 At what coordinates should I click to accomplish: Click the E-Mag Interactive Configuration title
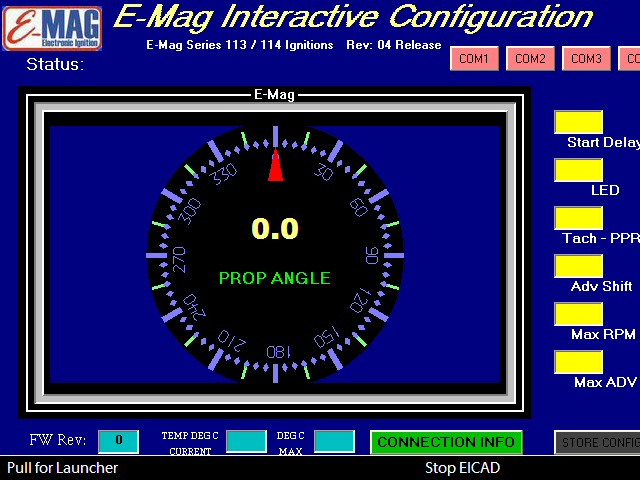click(x=353, y=17)
